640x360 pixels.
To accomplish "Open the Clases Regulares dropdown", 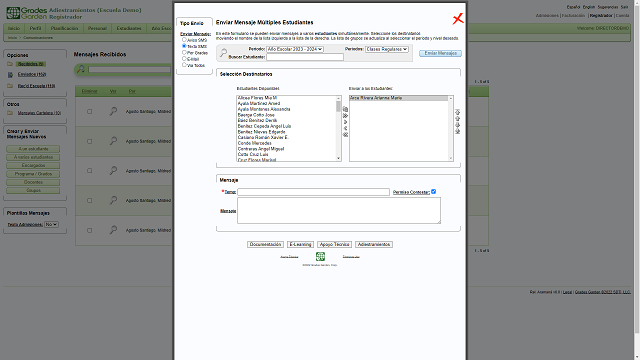I will (x=387, y=49).
